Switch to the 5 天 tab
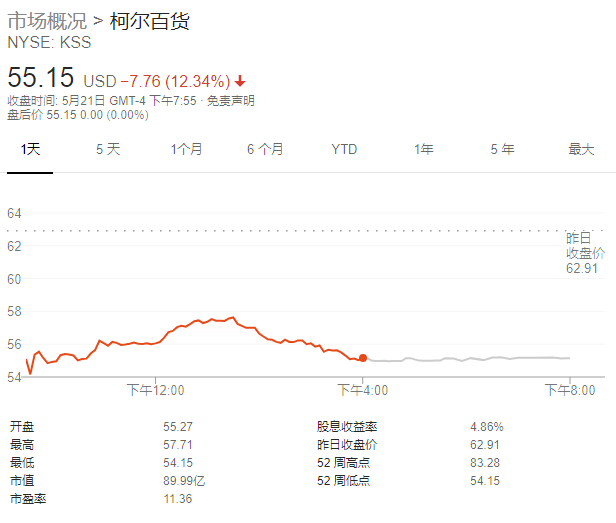The image size is (616, 523). 108,149
